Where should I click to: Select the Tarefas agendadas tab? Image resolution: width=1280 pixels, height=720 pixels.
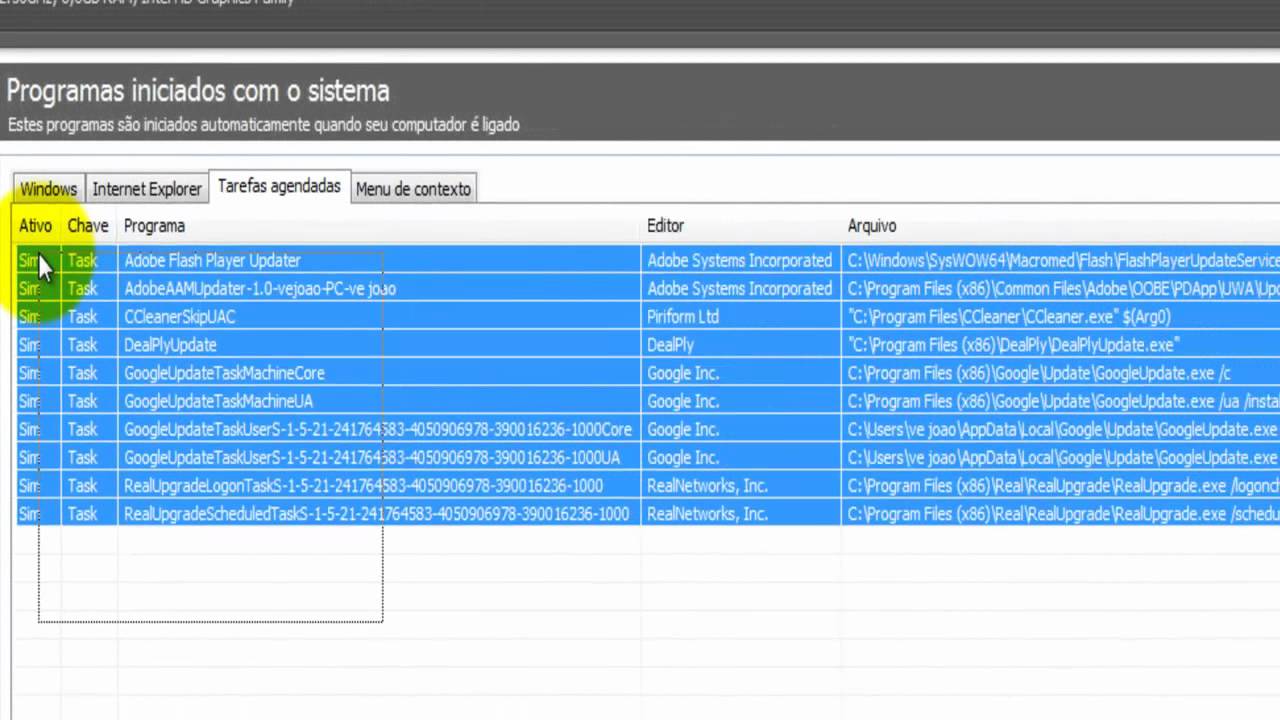coord(279,186)
